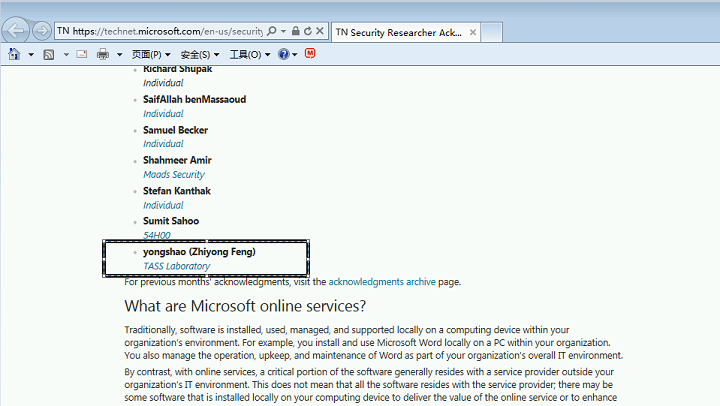
Task: Open the 页面(P) menu
Action: (151, 55)
